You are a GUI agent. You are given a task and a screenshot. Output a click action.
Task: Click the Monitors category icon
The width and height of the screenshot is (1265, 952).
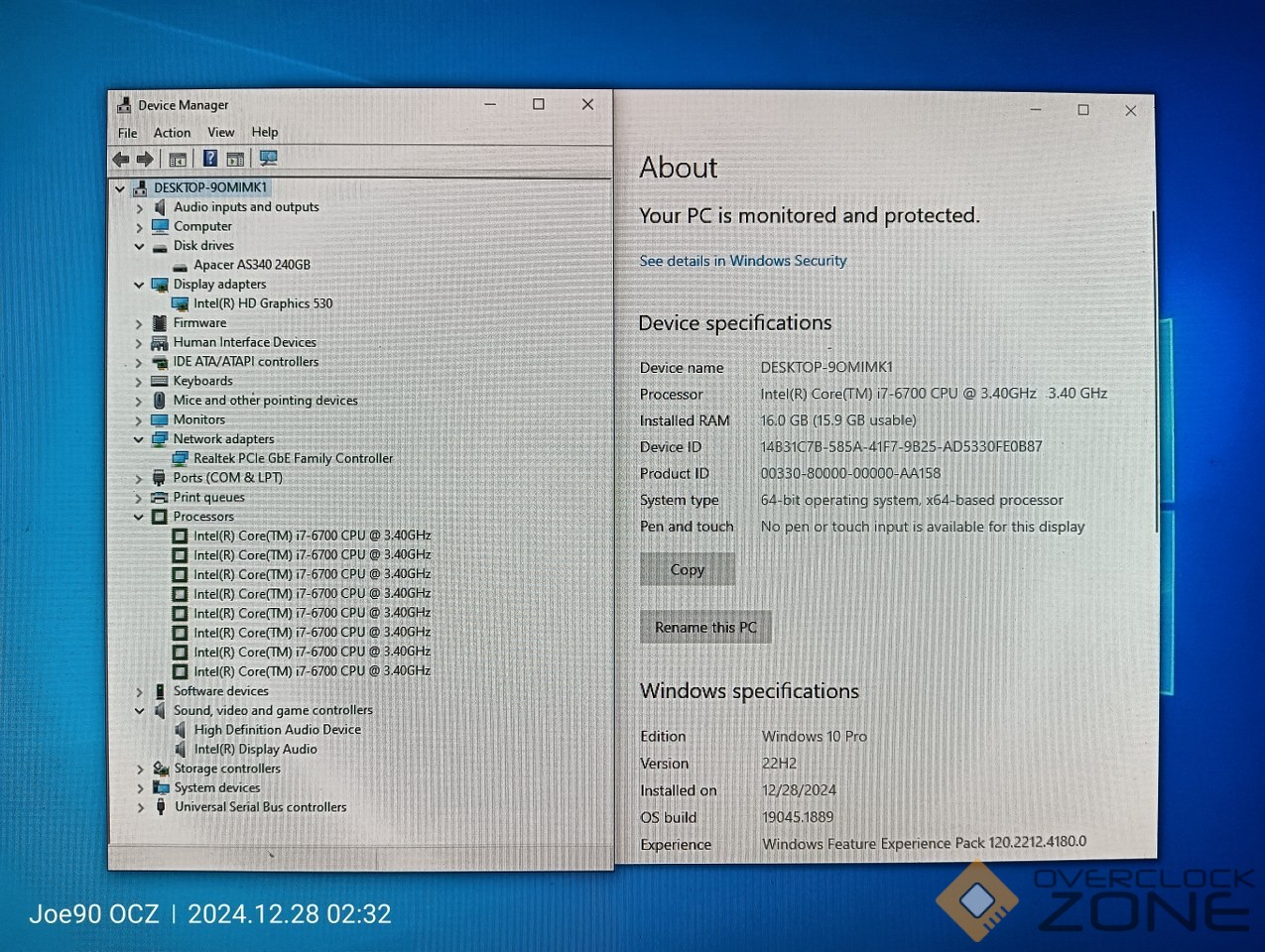(x=160, y=419)
